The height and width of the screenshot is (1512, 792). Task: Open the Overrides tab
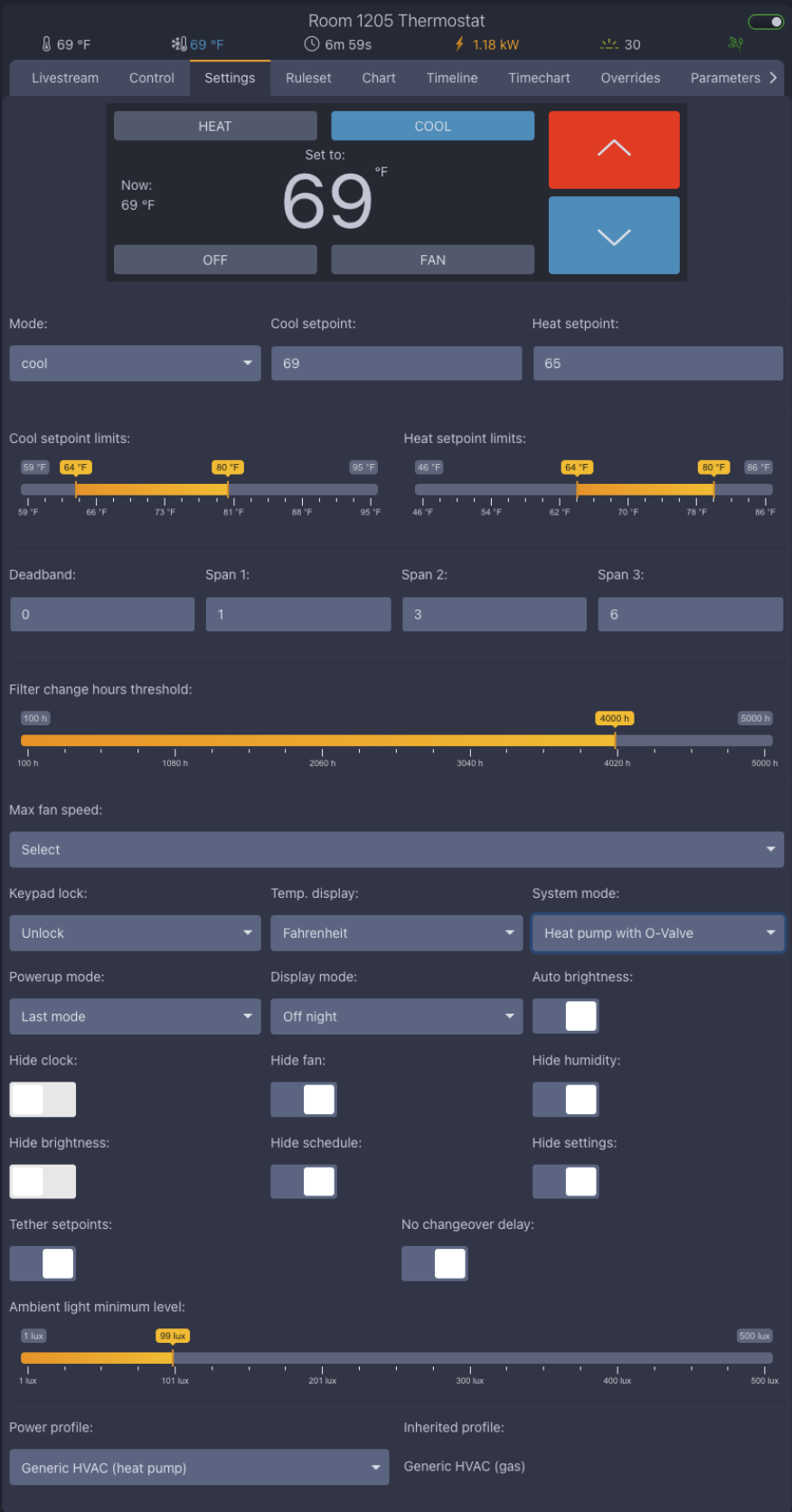(630, 78)
